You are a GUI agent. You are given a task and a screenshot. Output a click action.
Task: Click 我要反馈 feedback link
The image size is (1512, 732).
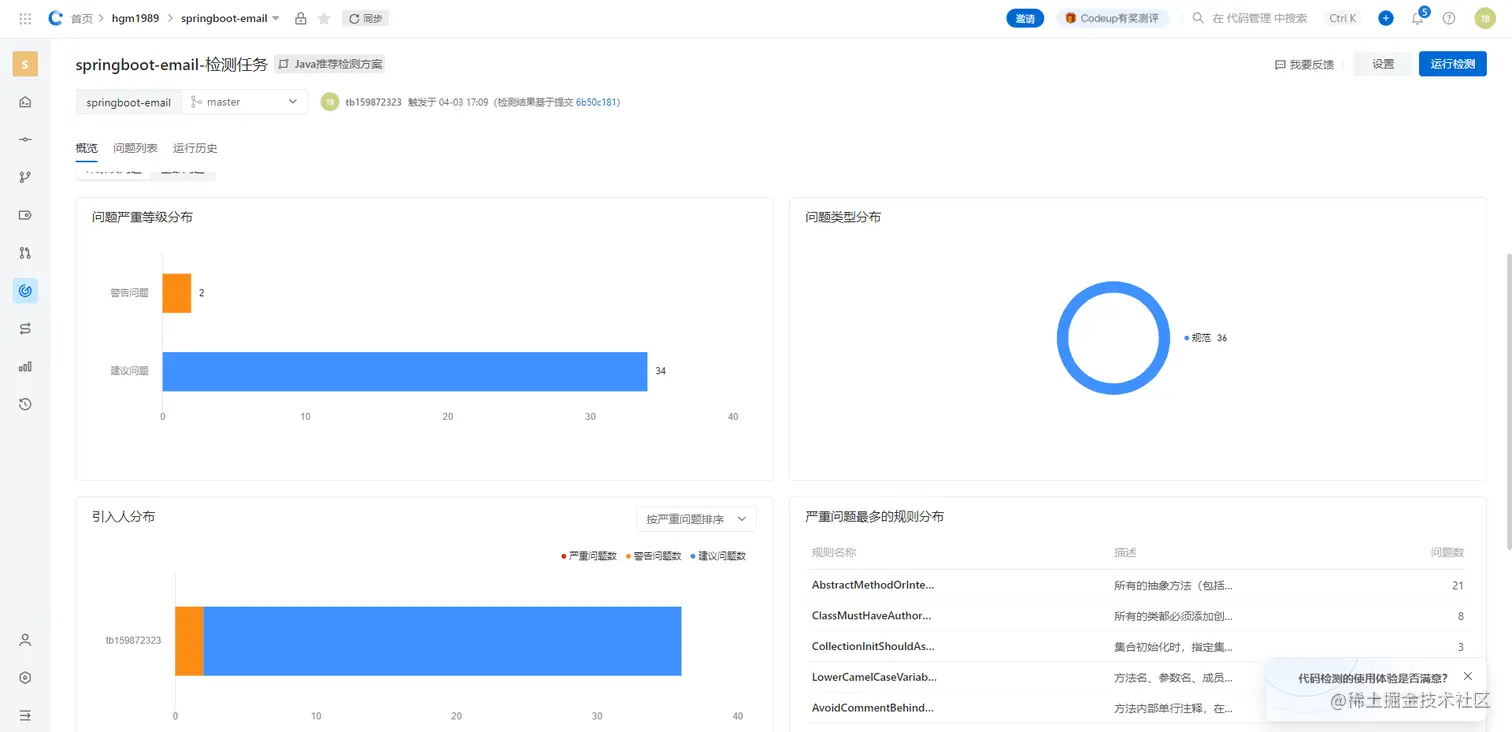1304,64
